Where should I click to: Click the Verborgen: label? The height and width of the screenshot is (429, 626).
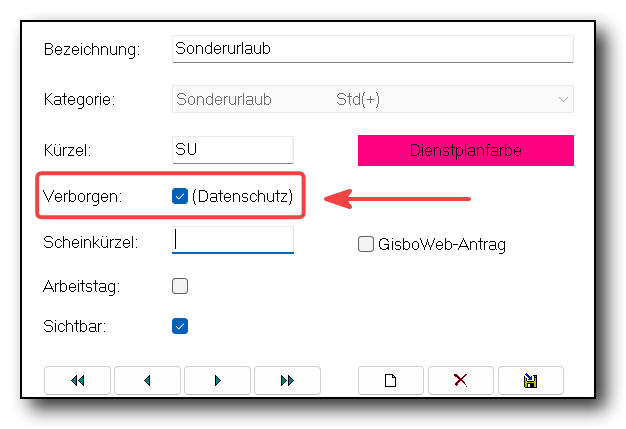[82, 196]
